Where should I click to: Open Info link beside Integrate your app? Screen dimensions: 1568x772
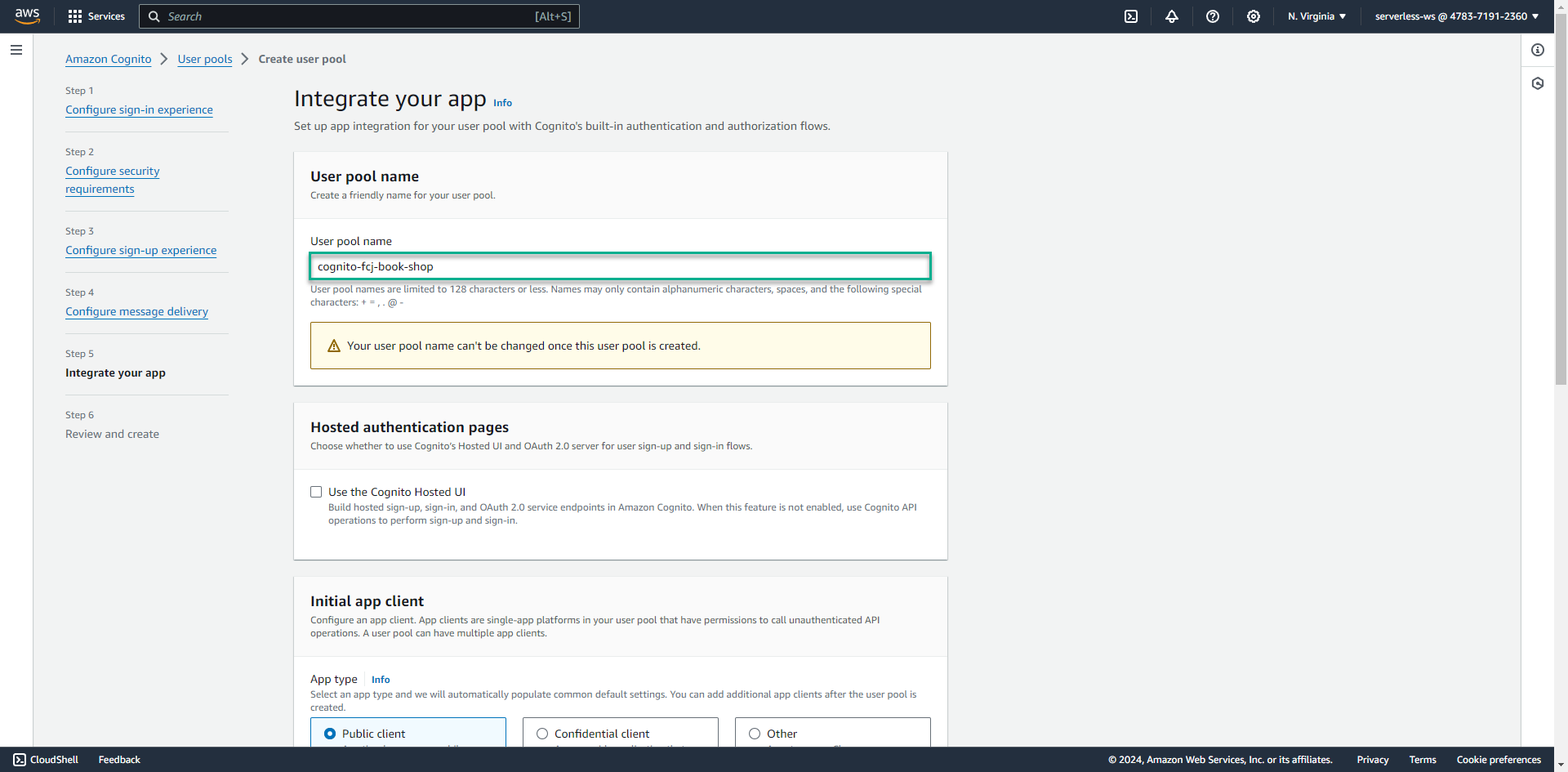tap(502, 103)
